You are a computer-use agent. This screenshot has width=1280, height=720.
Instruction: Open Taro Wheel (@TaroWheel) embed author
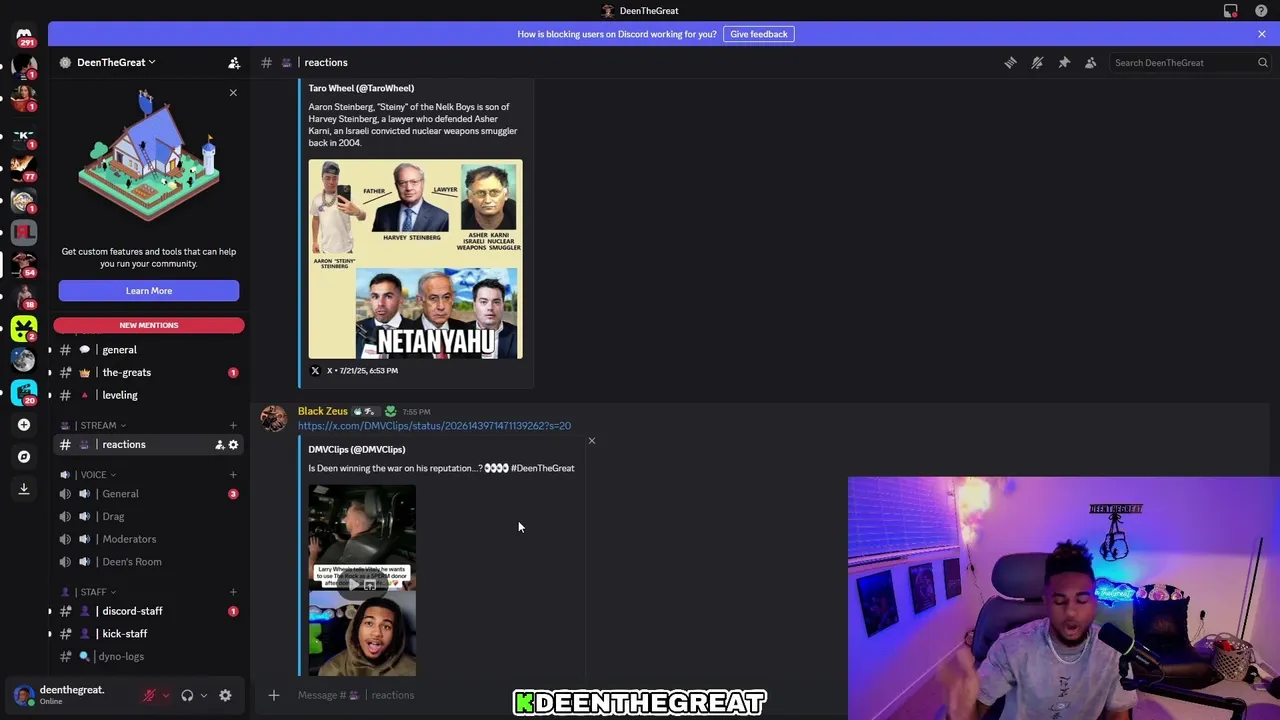(361, 88)
